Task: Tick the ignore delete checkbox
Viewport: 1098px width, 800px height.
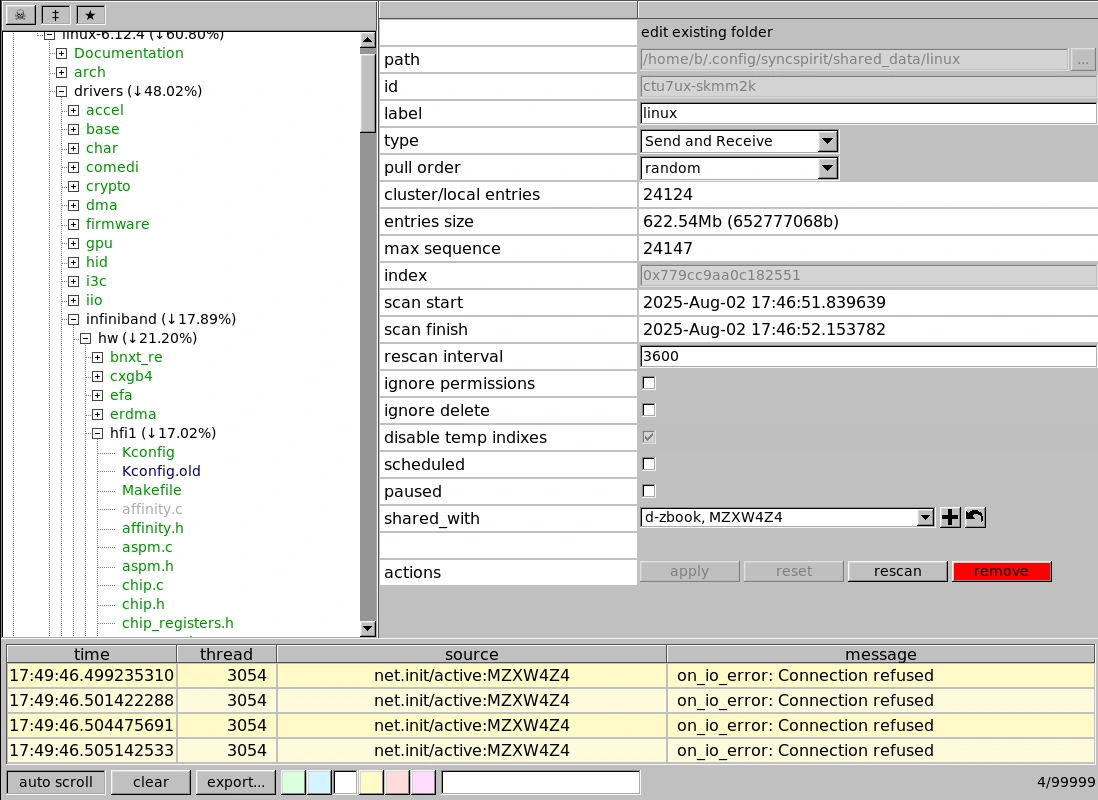Action: (649, 410)
